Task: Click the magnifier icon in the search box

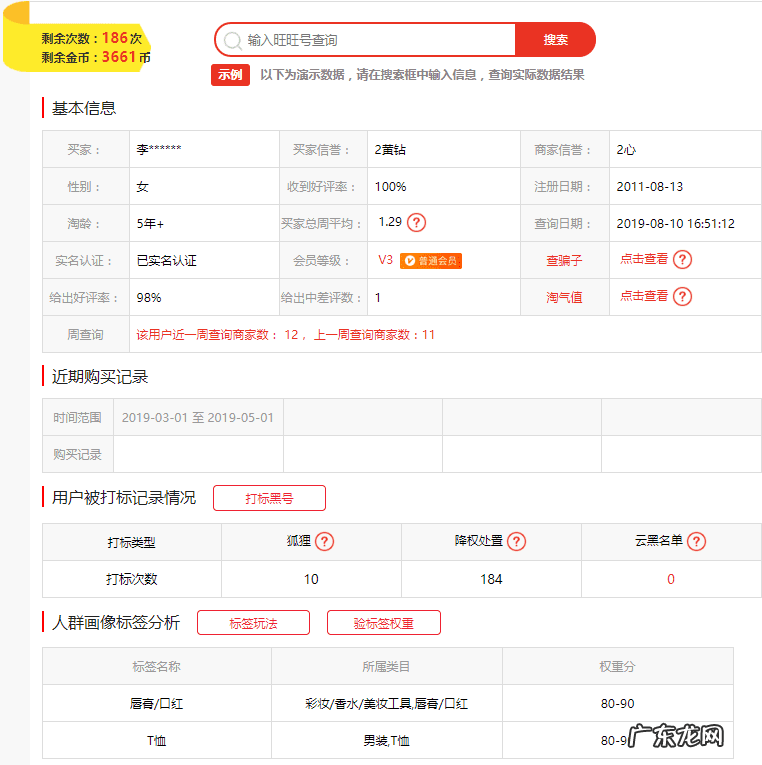Action: click(232, 40)
